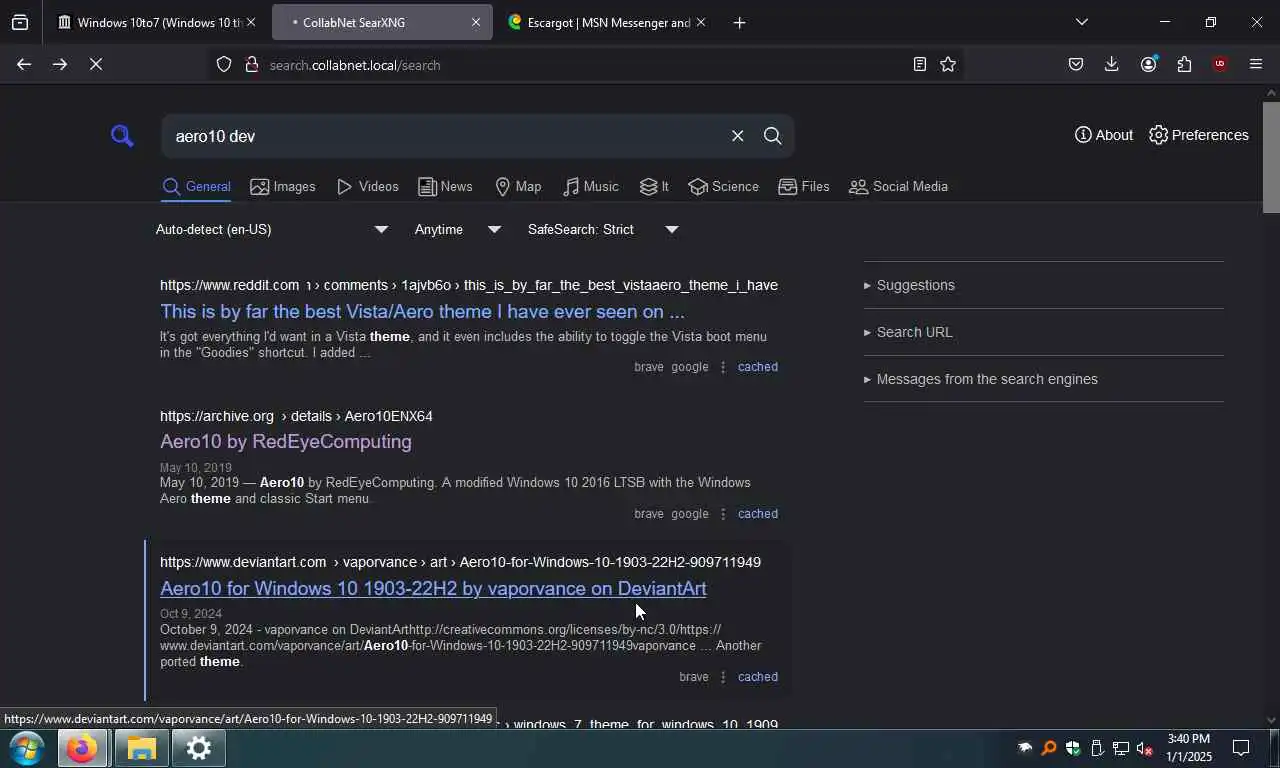Open Reddit best Vista/Aero theme result
This screenshot has width=1280, height=768.
[x=422, y=311]
